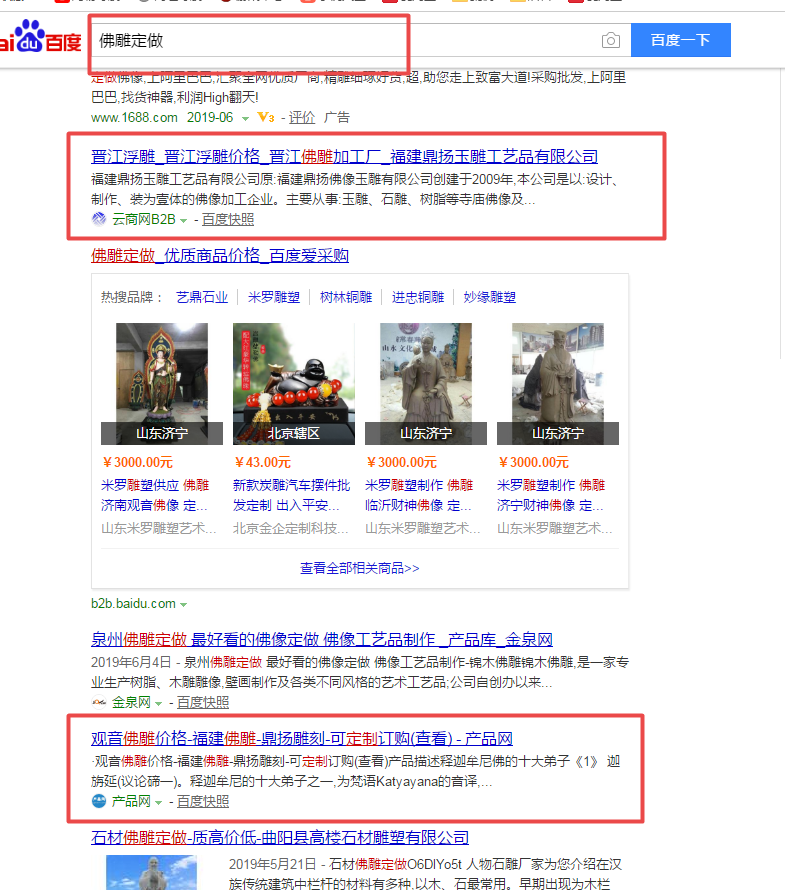Click the 百度一下 search button
The width and height of the screenshot is (785, 890).
pyautogui.click(x=681, y=40)
